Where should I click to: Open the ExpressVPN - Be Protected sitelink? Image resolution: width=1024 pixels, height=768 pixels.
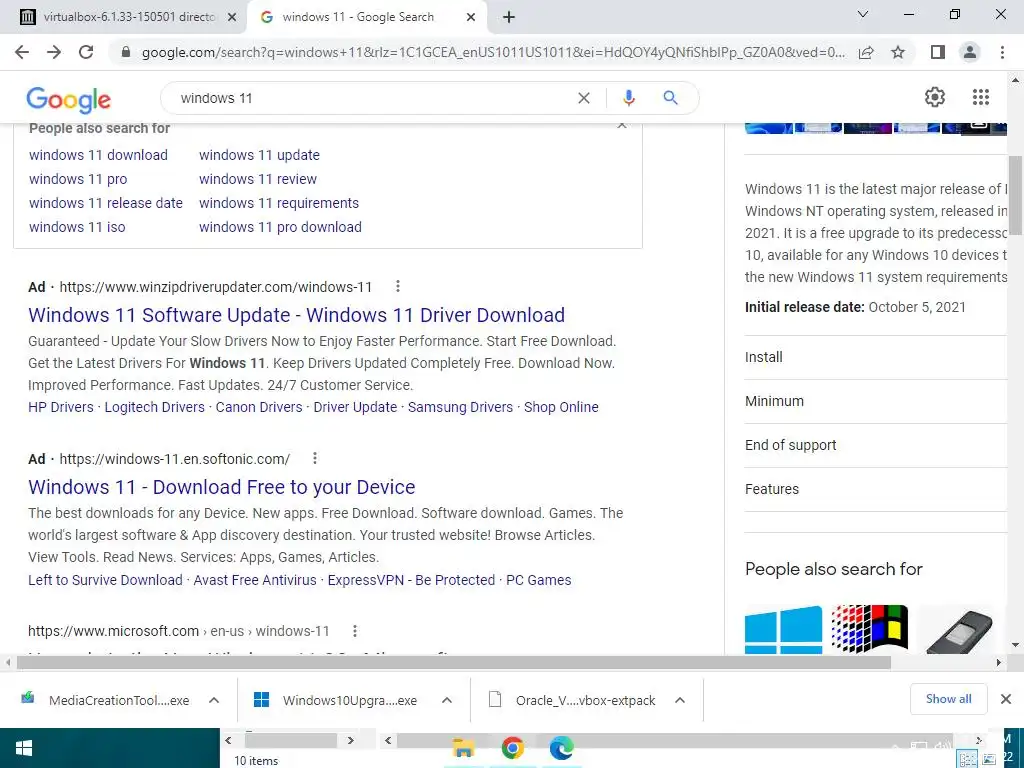(411, 580)
